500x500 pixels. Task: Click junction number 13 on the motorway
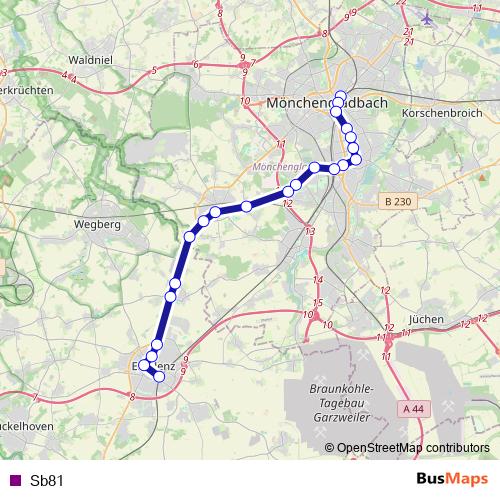tap(310, 231)
